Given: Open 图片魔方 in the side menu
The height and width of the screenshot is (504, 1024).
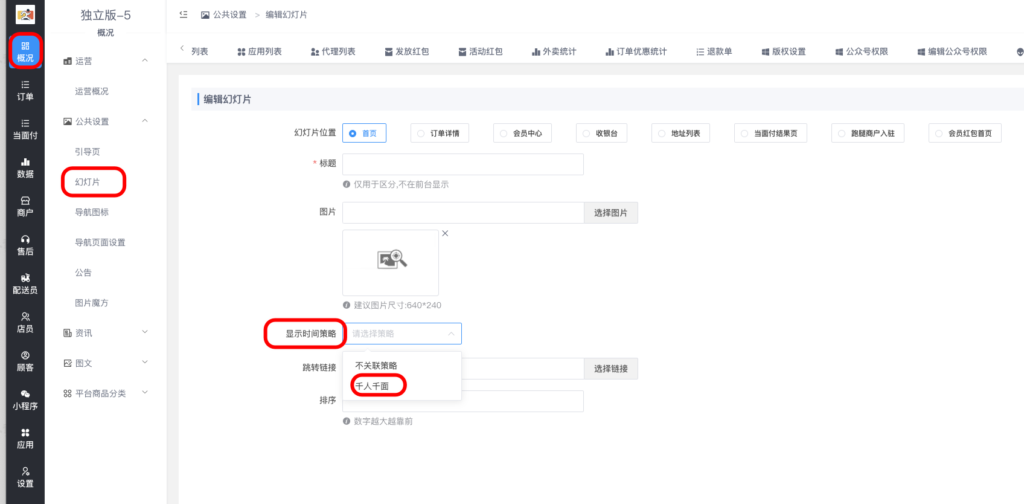Looking at the screenshot, I should pos(91,303).
